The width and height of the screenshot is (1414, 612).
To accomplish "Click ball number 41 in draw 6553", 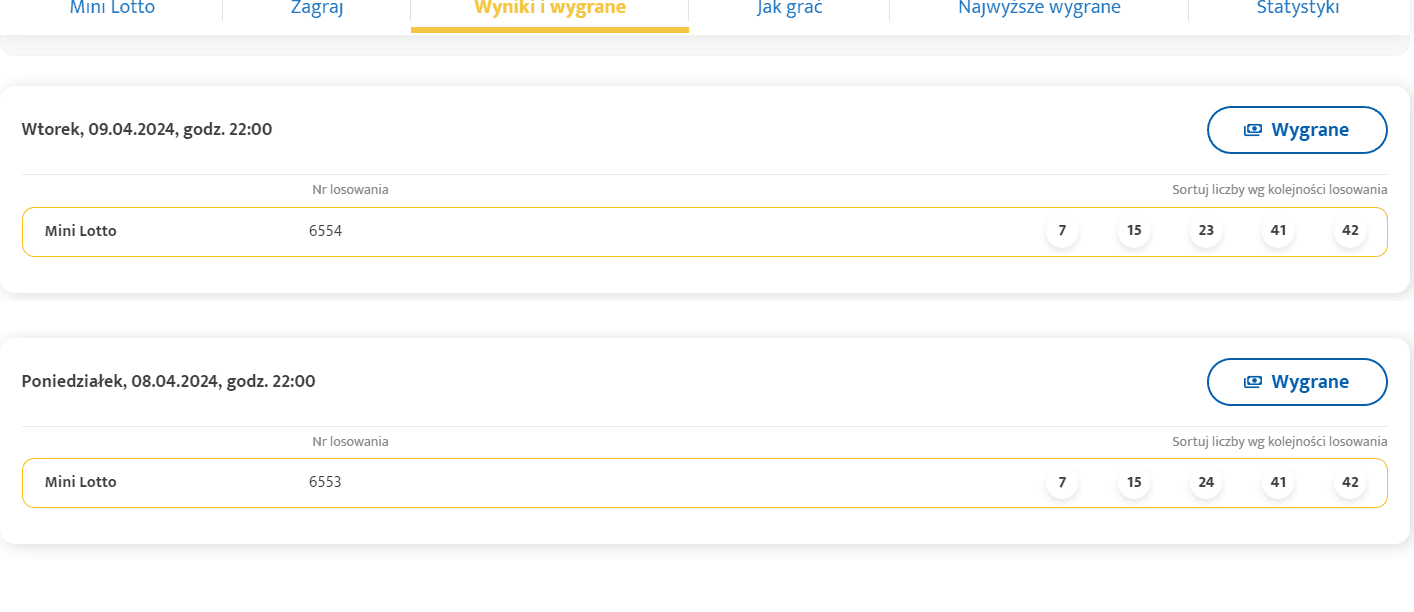I will click(x=1278, y=482).
